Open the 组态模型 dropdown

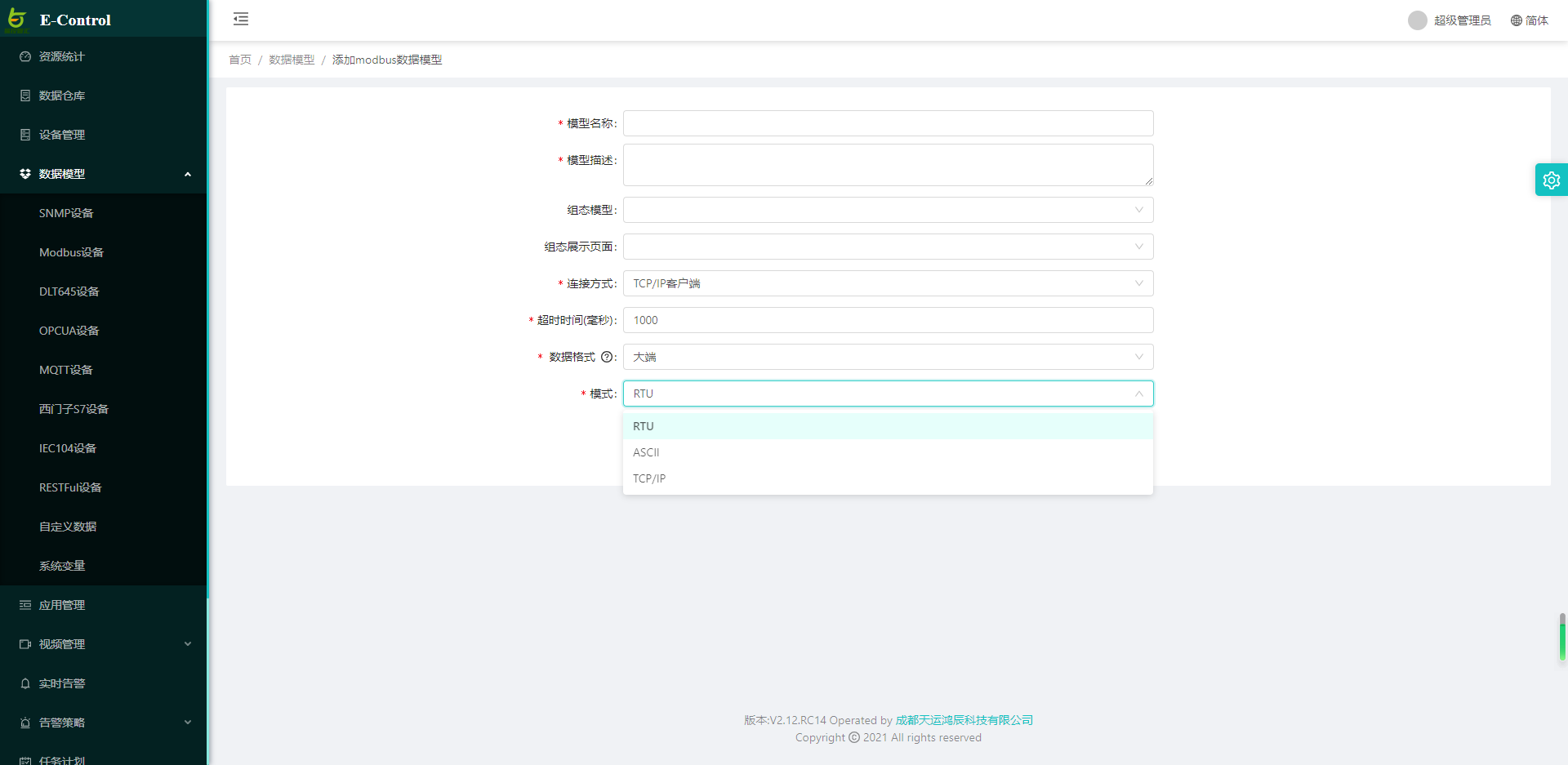coord(889,210)
